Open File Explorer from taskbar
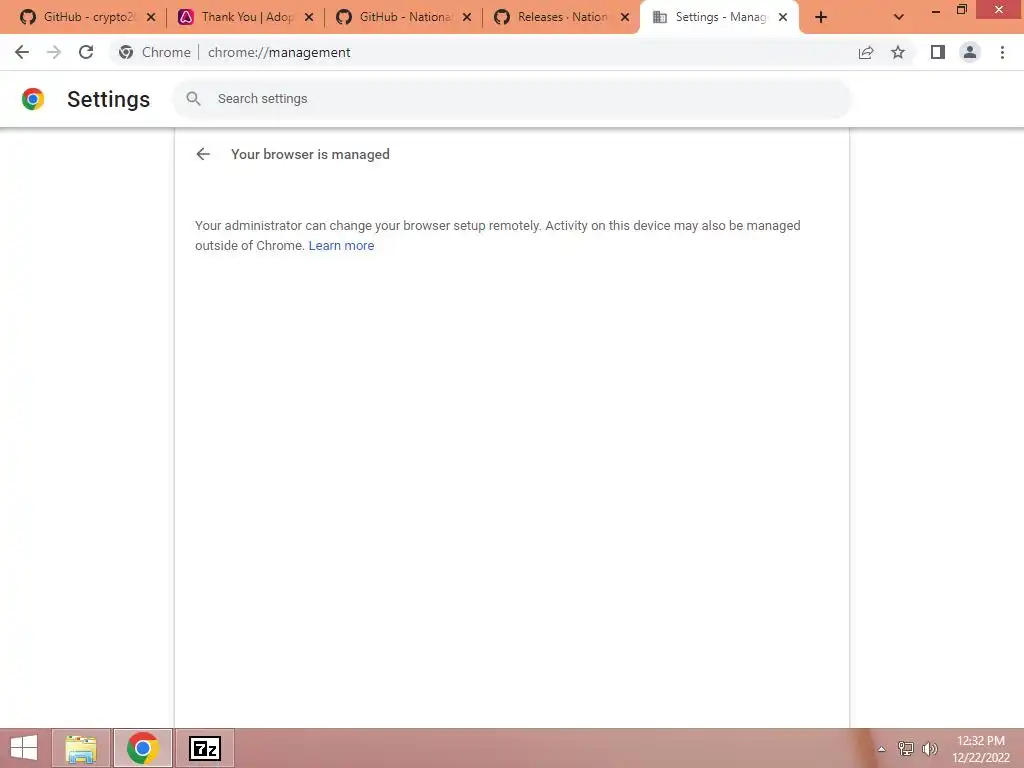Viewport: 1024px width, 768px height. point(81,748)
